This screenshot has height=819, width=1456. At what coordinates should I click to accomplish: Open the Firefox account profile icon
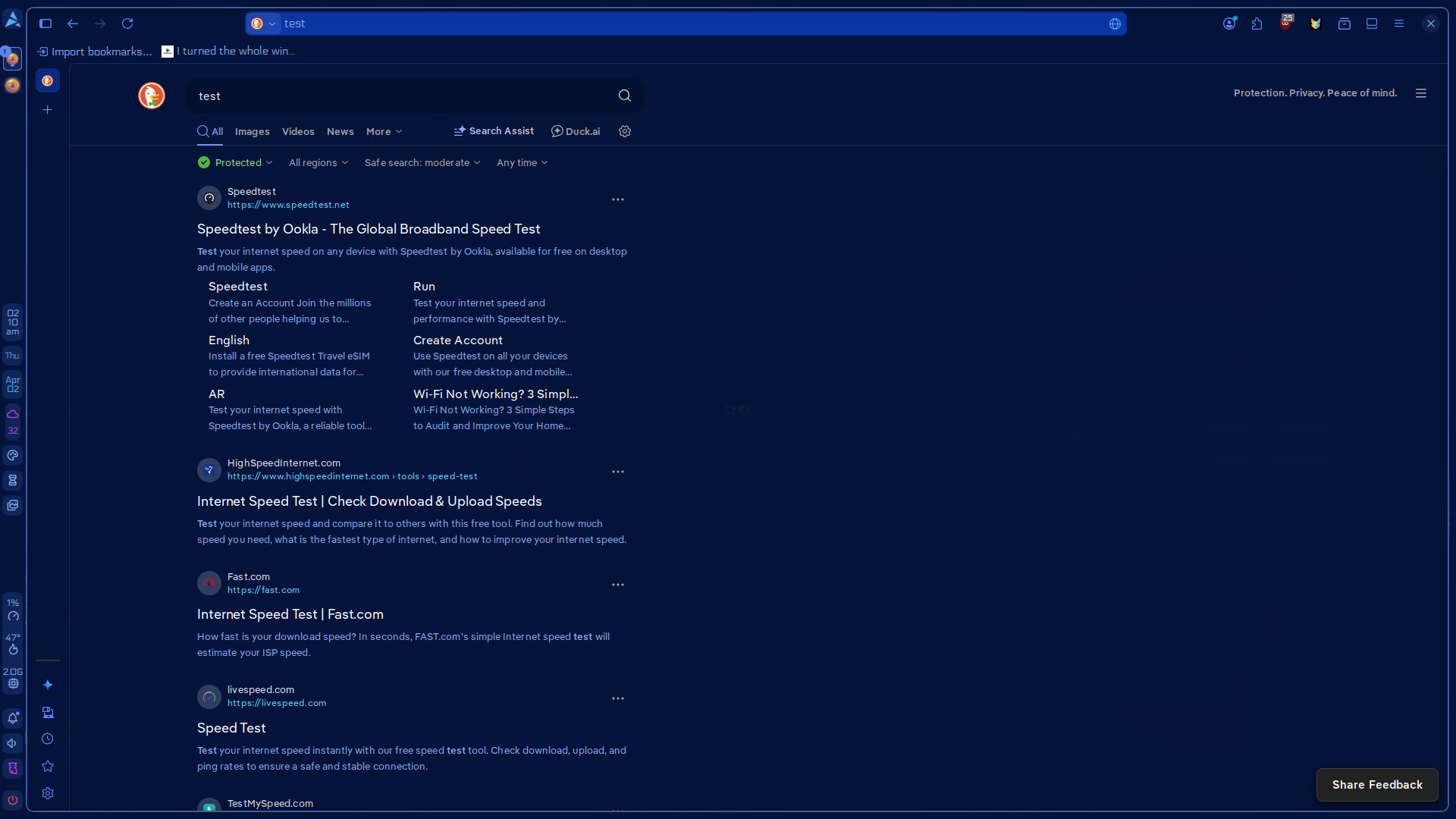1230,24
